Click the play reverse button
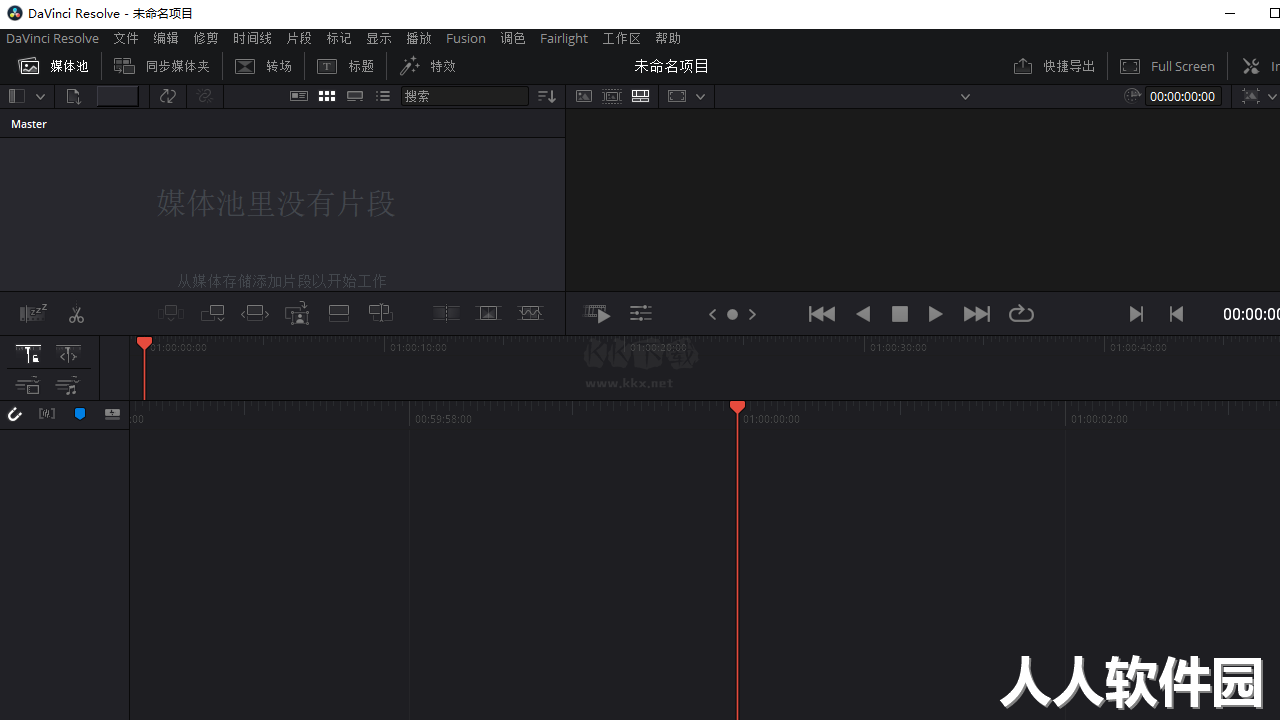The width and height of the screenshot is (1280, 720). 863,314
